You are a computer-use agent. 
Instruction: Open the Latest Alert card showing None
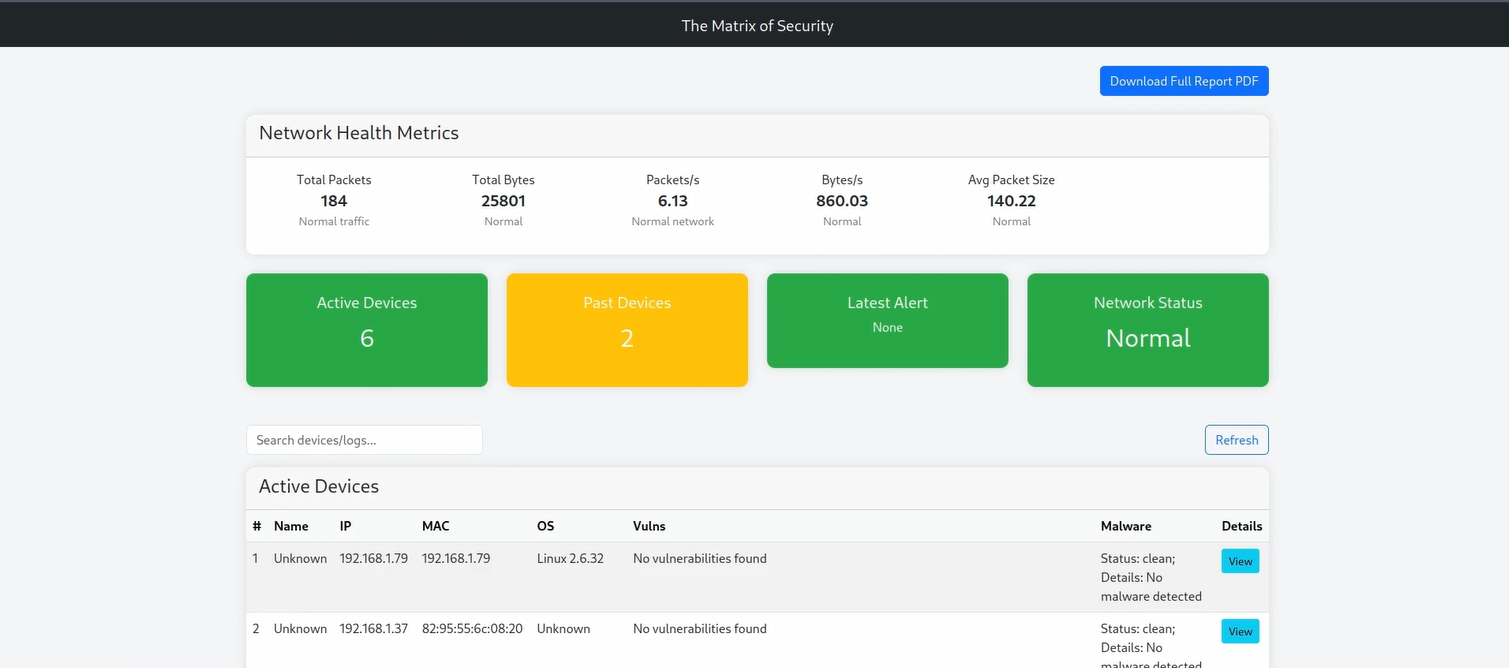887,320
